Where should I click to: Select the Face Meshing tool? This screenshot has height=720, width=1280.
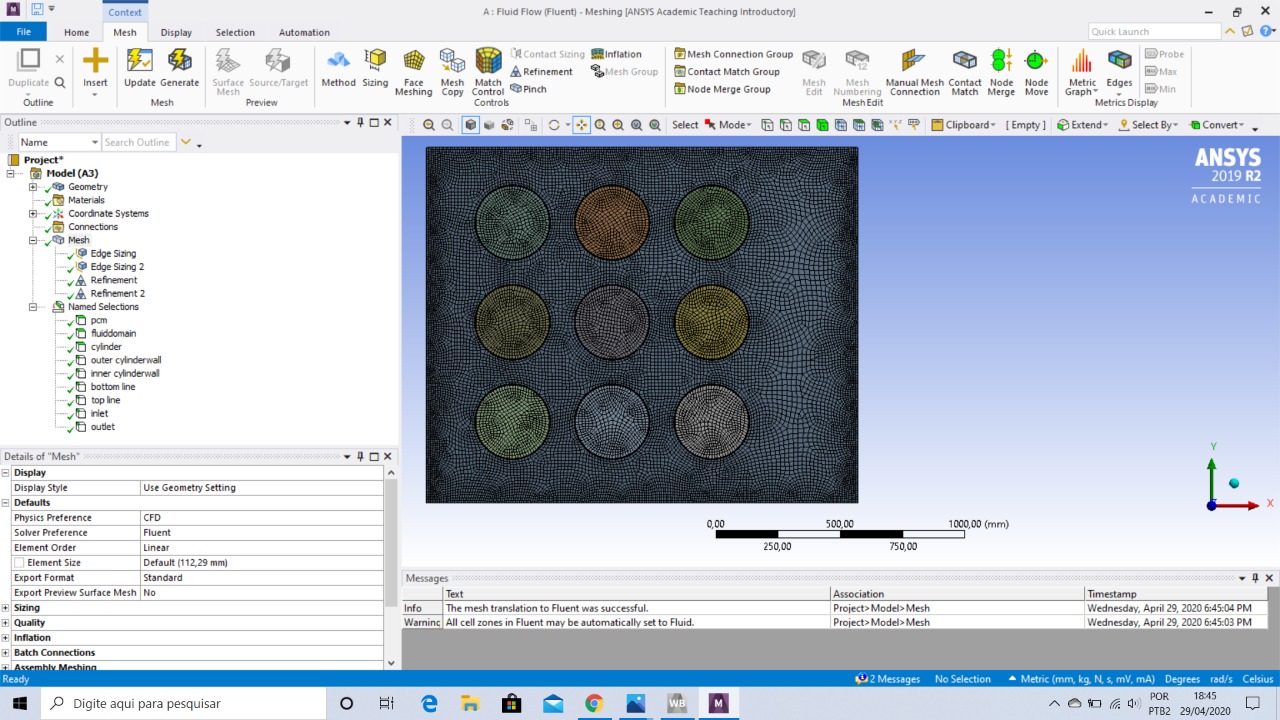coord(413,72)
